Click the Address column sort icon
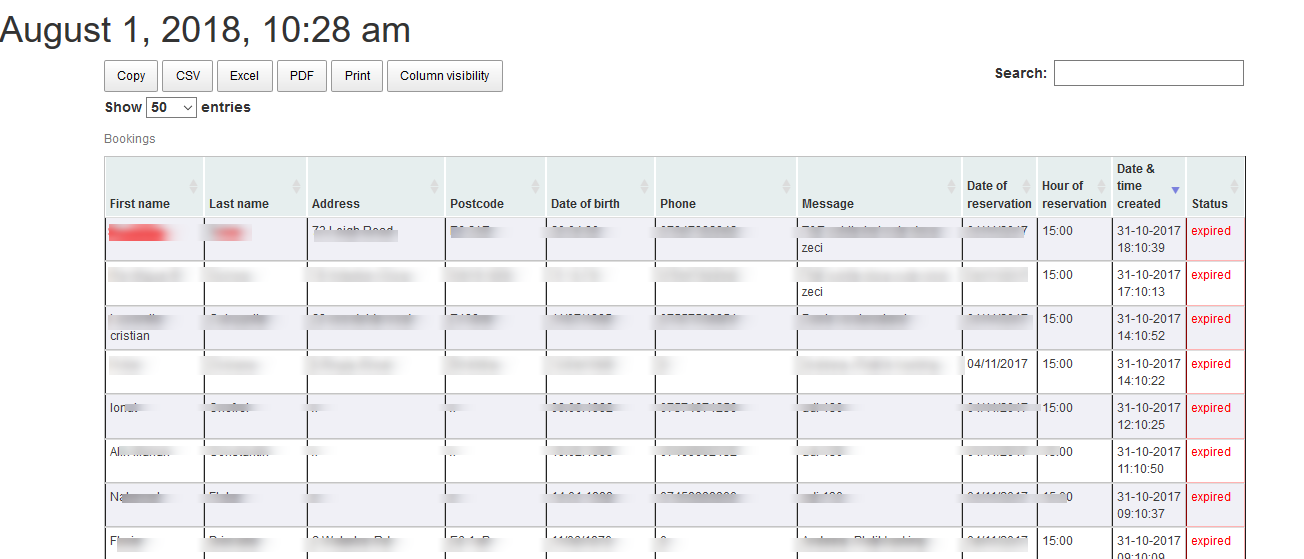 (x=434, y=186)
